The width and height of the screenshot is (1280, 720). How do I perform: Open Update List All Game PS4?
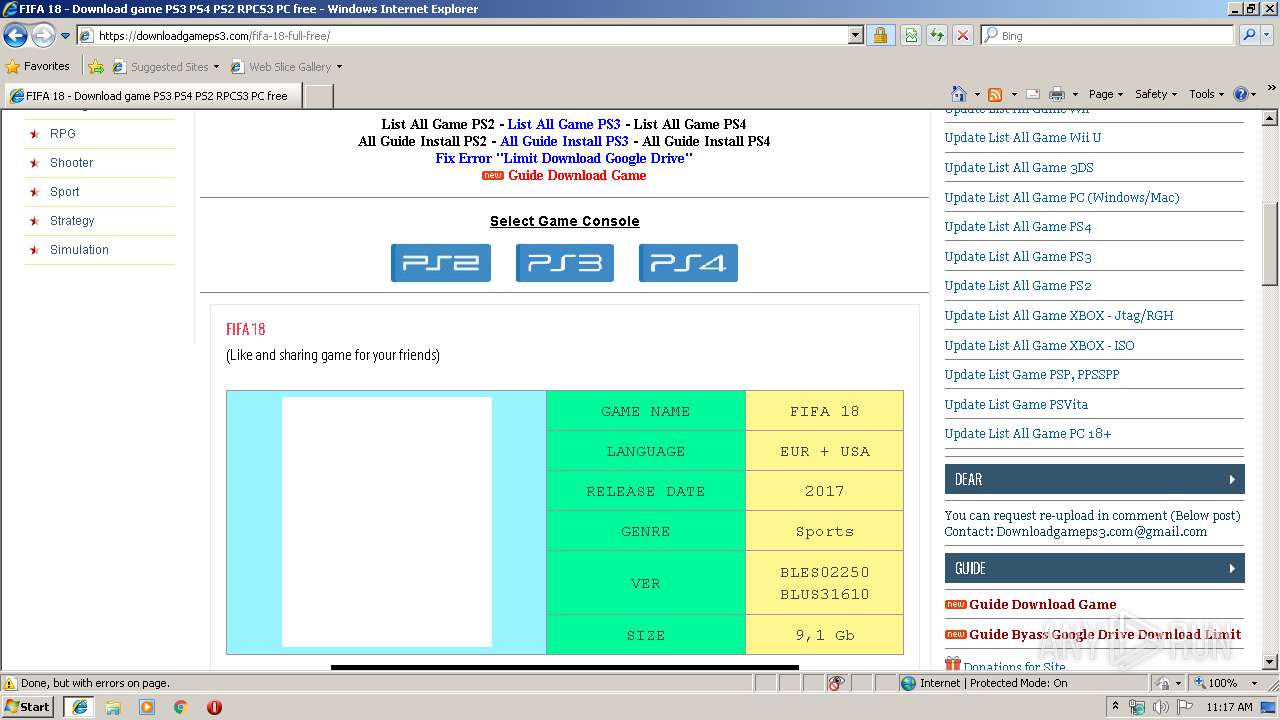1018,227
